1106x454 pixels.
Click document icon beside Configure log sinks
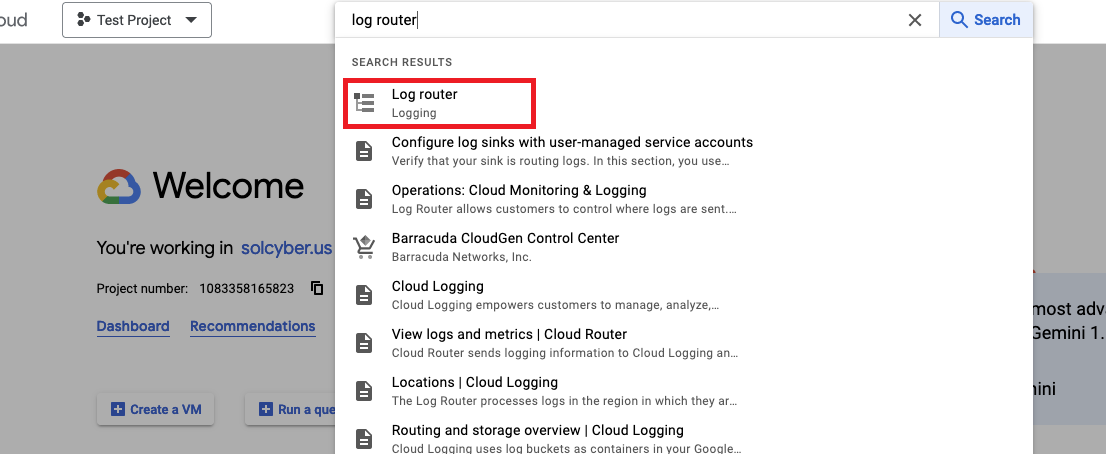point(365,151)
